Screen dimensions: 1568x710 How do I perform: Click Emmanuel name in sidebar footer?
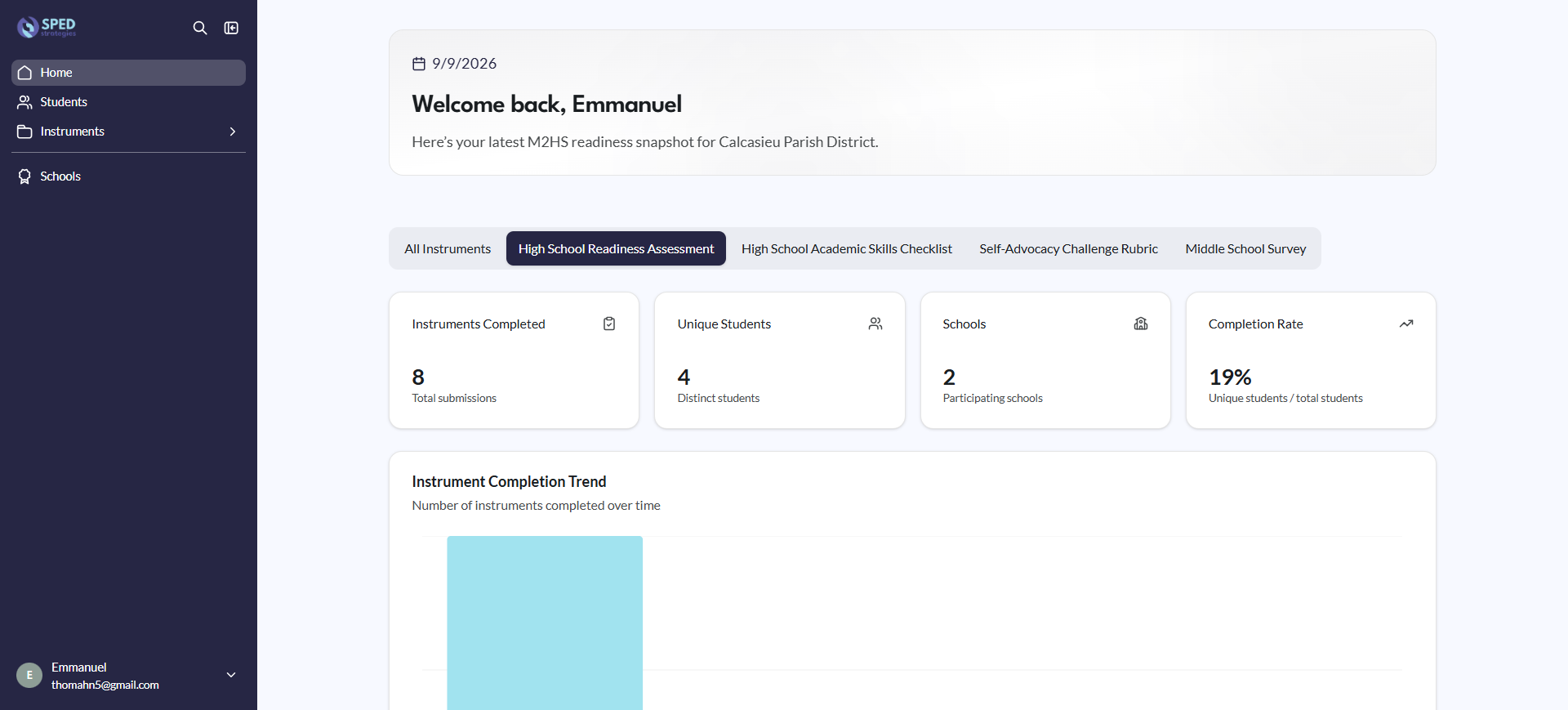(78, 668)
